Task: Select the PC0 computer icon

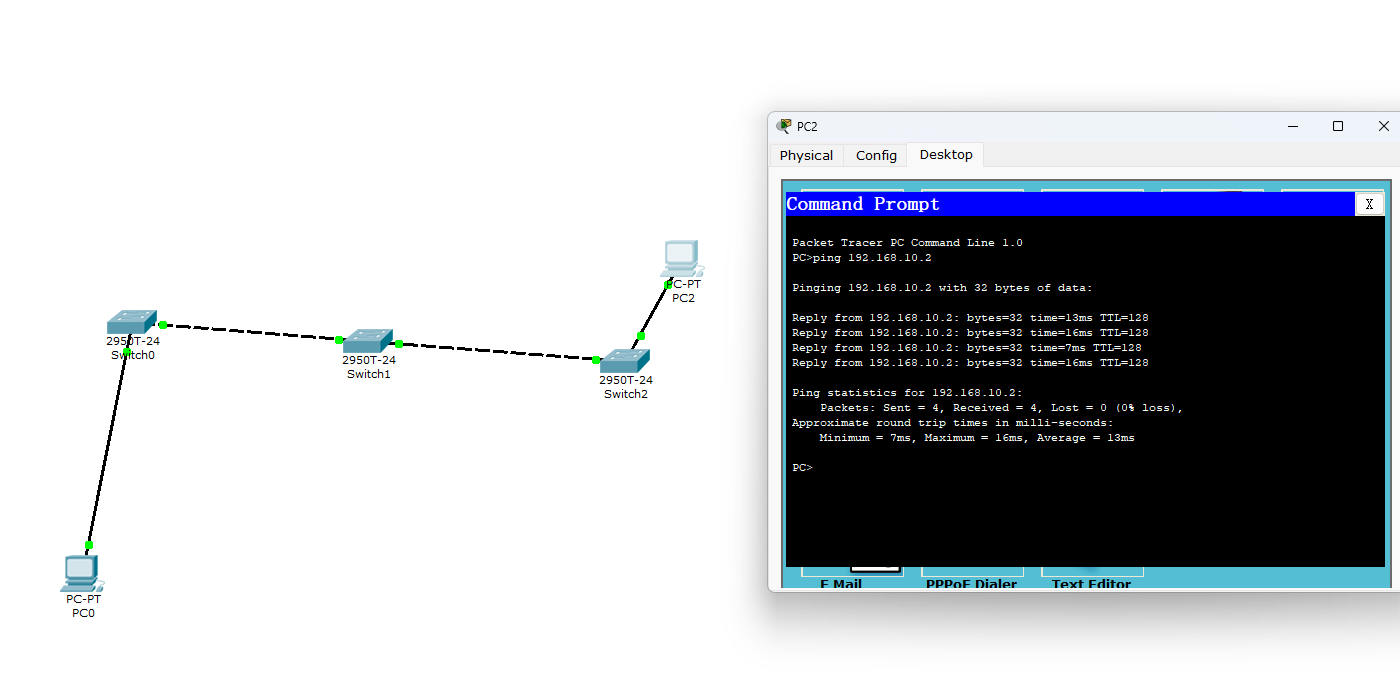Action: [82, 573]
